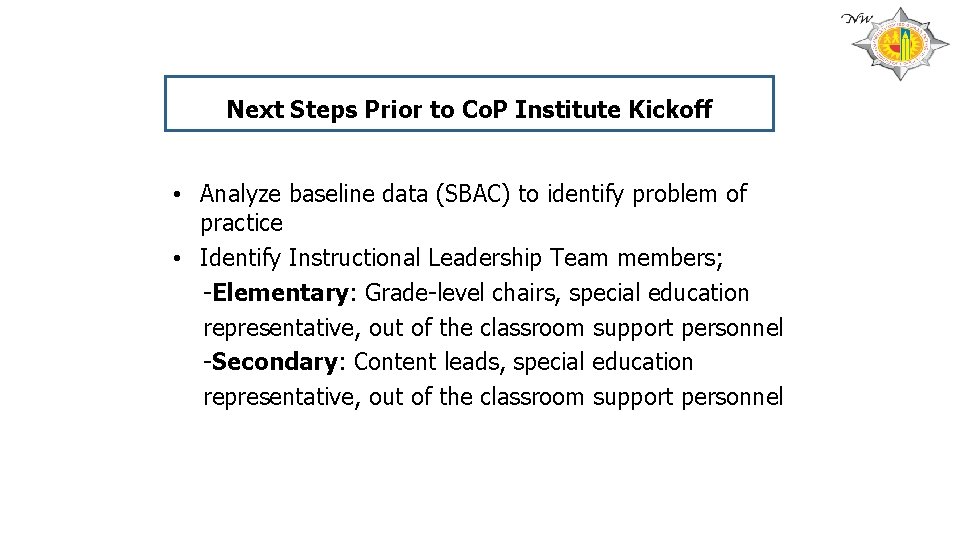Click the NW lettering above the compass logo
The width and height of the screenshot is (960, 540).
pos(856,18)
